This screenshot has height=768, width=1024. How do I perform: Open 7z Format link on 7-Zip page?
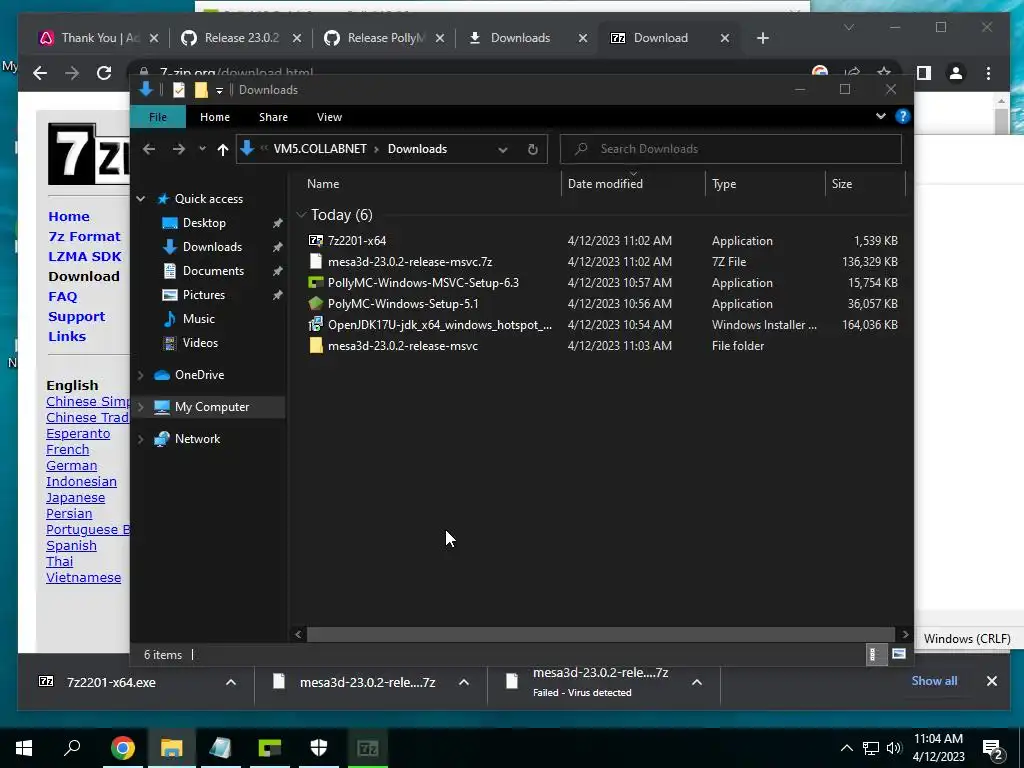click(84, 236)
